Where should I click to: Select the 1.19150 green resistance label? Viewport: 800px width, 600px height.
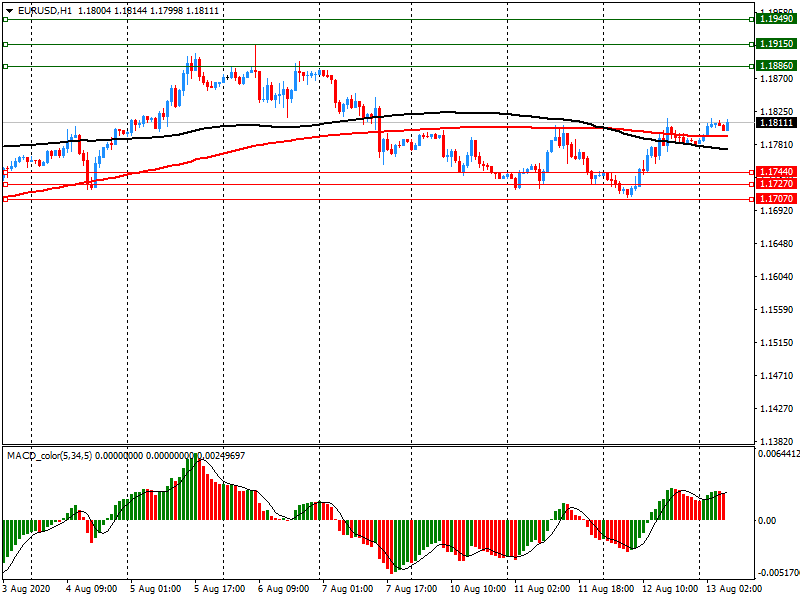click(x=776, y=44)
